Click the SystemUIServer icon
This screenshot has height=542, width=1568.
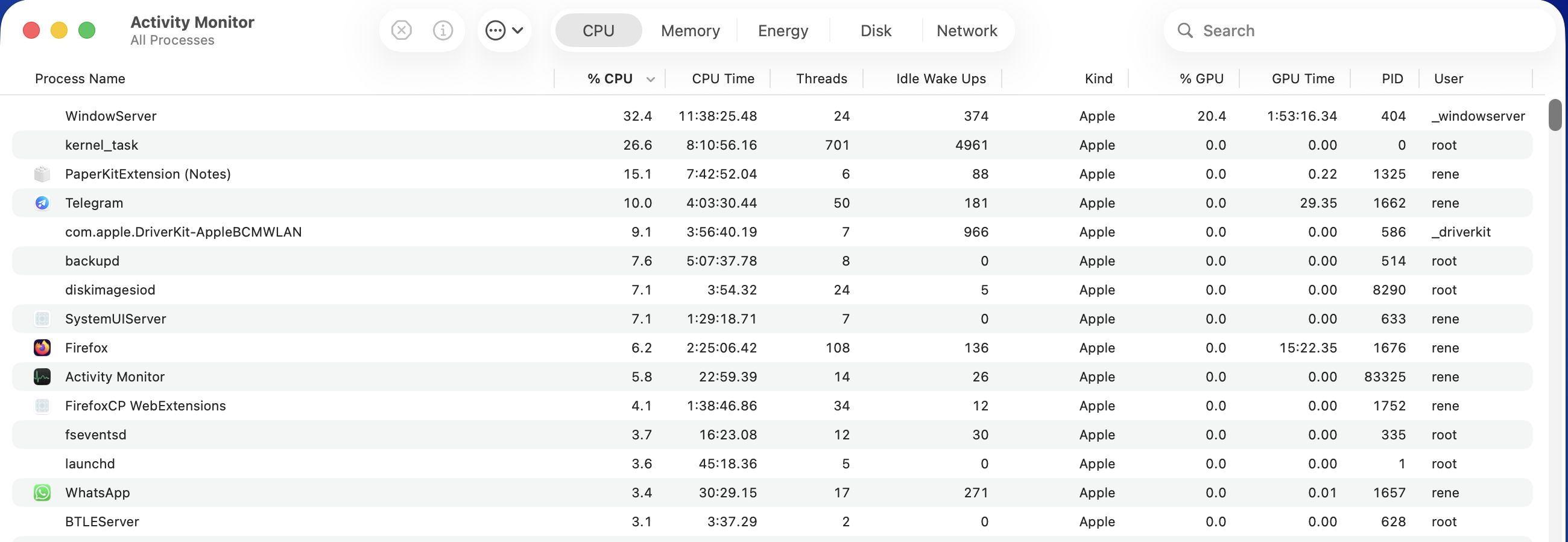click(x=42, y=319)
